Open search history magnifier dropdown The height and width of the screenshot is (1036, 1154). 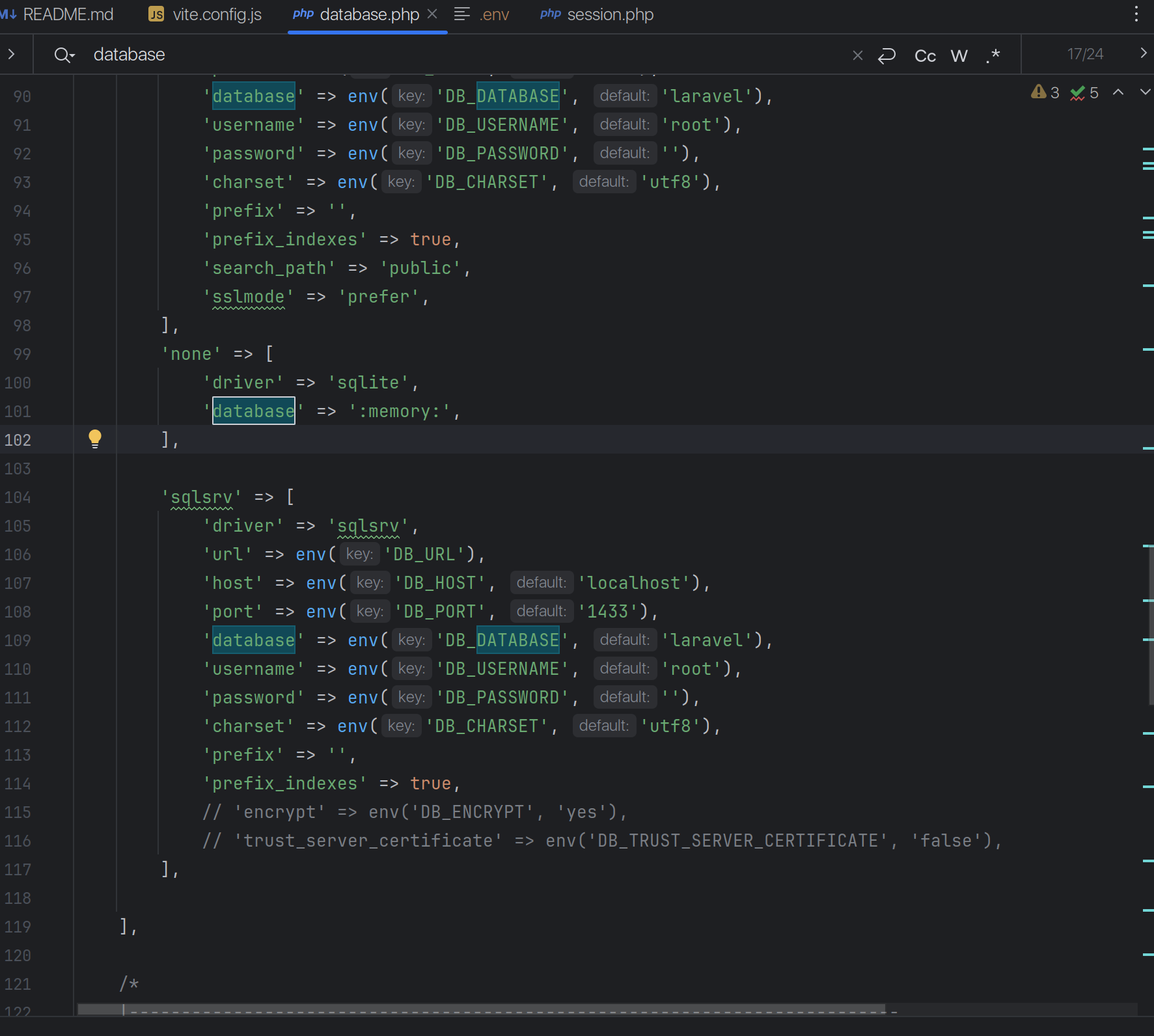pos(64,55)
